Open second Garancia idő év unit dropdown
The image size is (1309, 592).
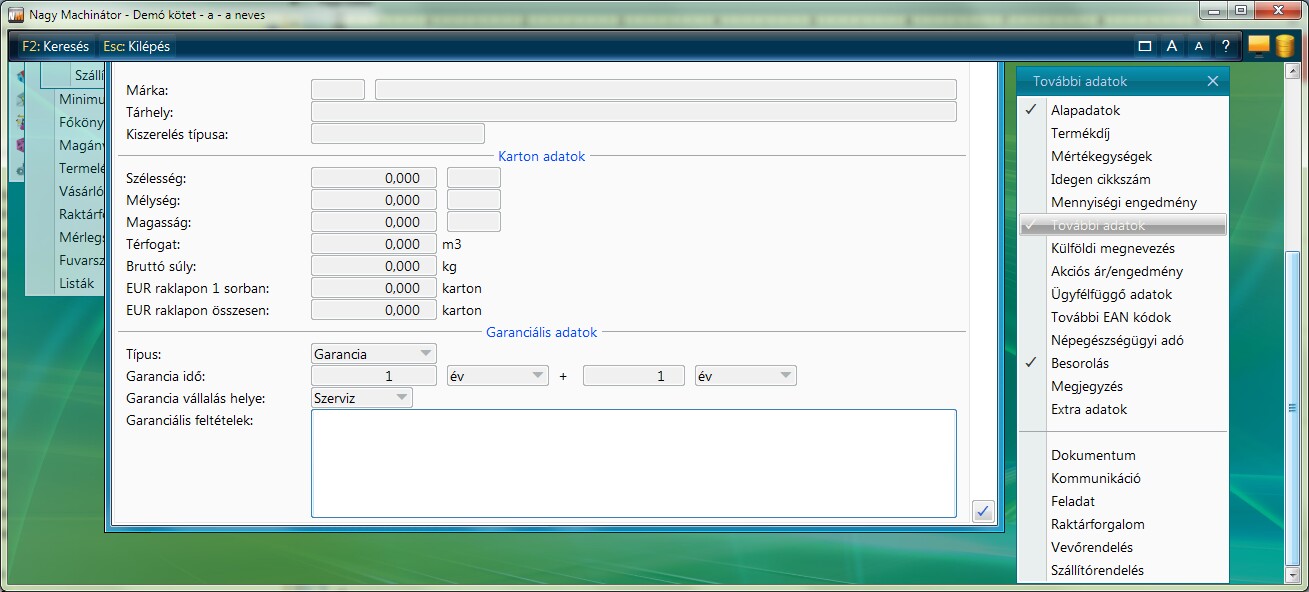pos(746,376)
